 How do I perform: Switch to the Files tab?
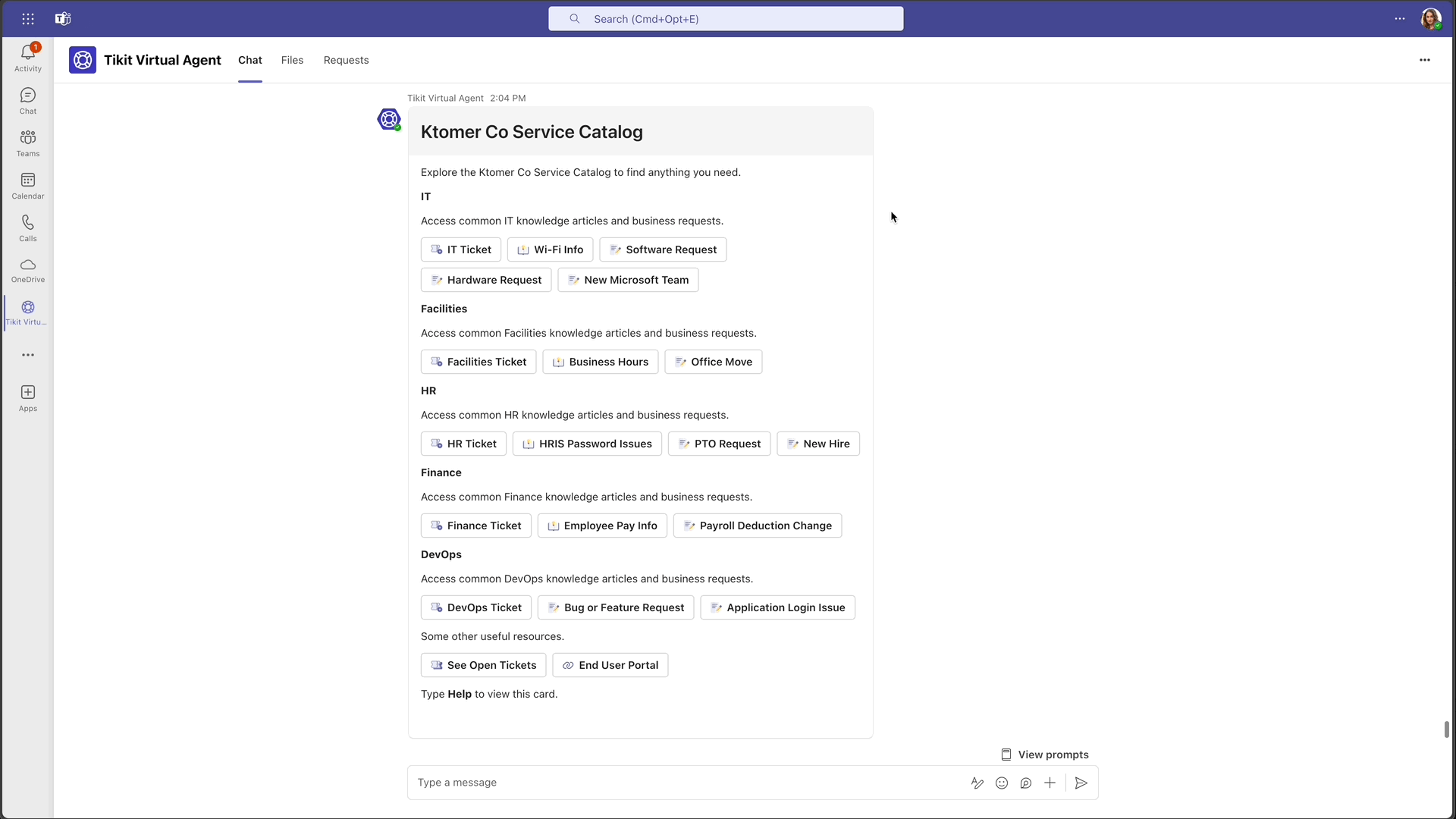(x=292, y=60)
